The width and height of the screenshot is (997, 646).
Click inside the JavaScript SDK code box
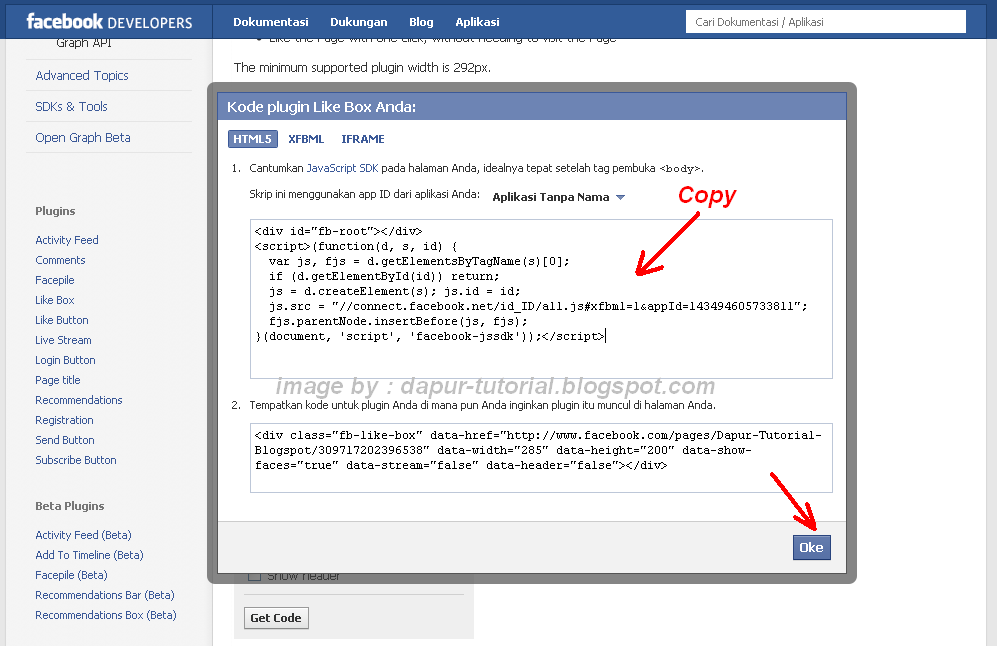coord(541,299)
